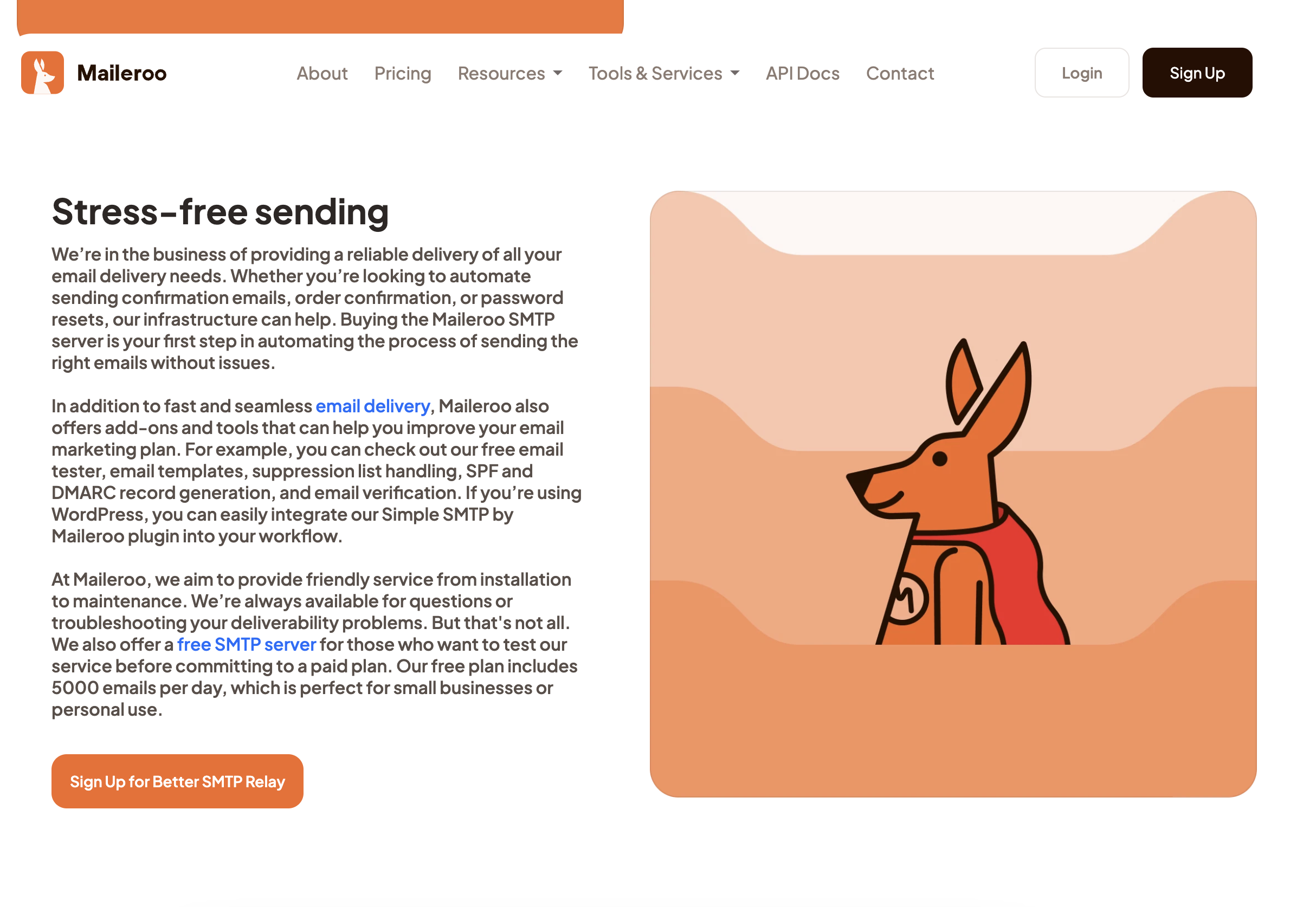Click the Sign Up button

pos(1198,72)
